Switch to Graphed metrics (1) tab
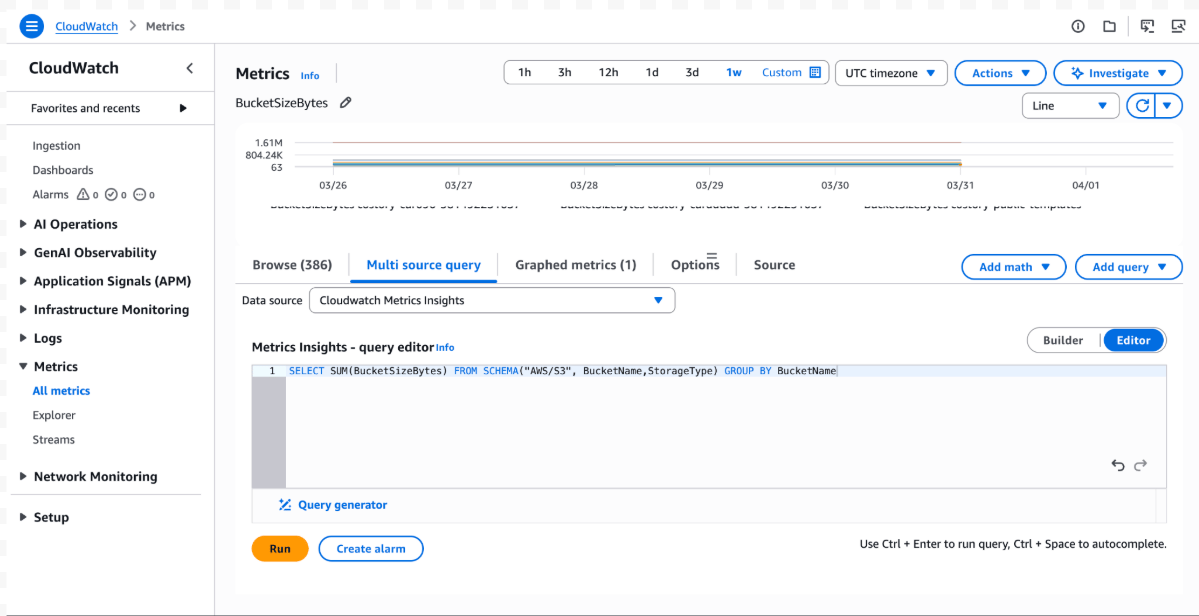Image resolution: width=1199 pixels, height=616 pixels. (x=576, y=264)
